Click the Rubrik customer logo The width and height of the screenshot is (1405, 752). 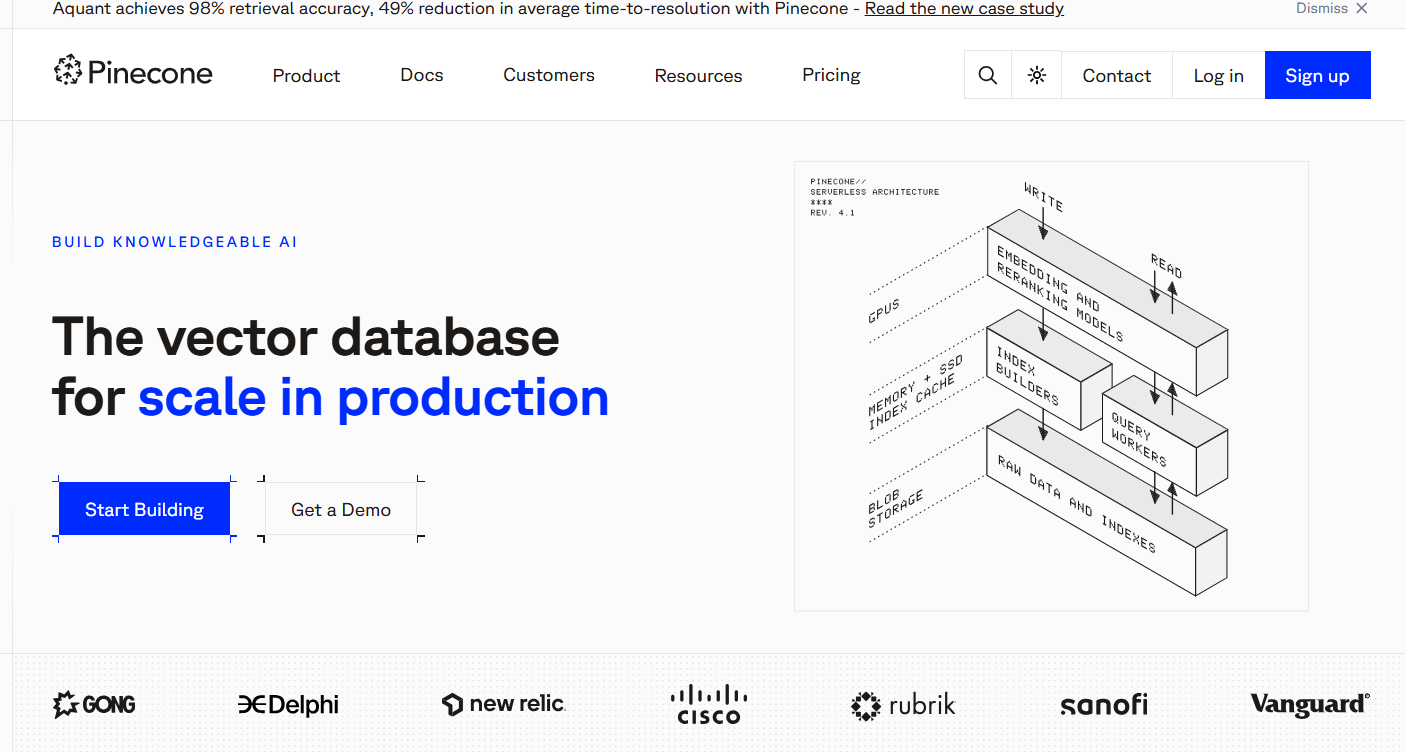[x=903, y=705]
